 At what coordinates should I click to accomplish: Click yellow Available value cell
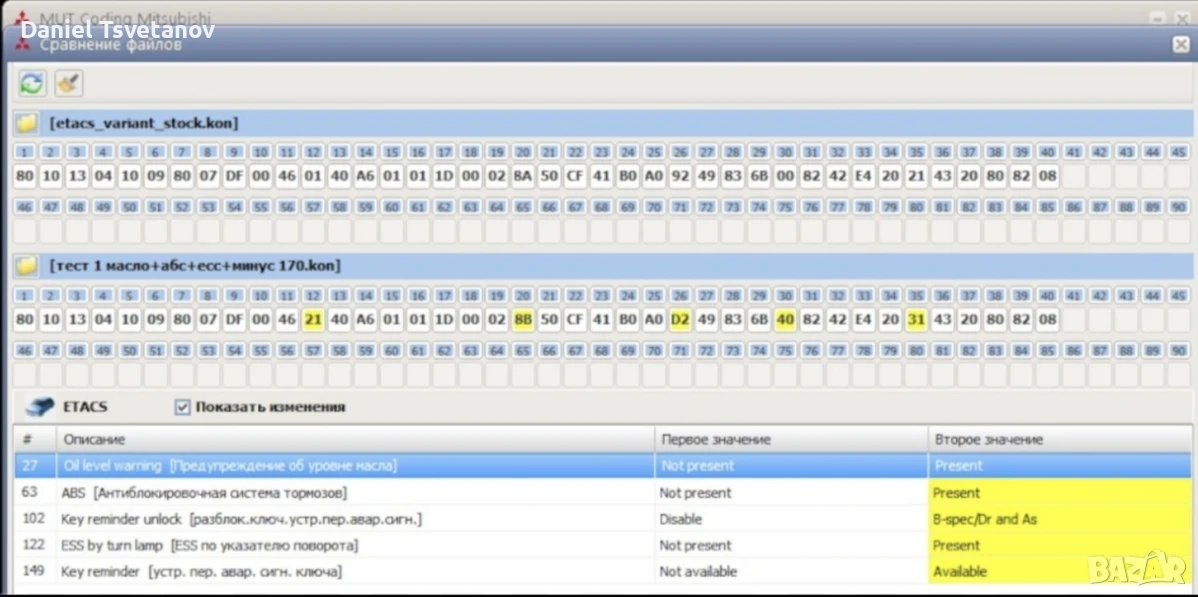(1060, 571)
